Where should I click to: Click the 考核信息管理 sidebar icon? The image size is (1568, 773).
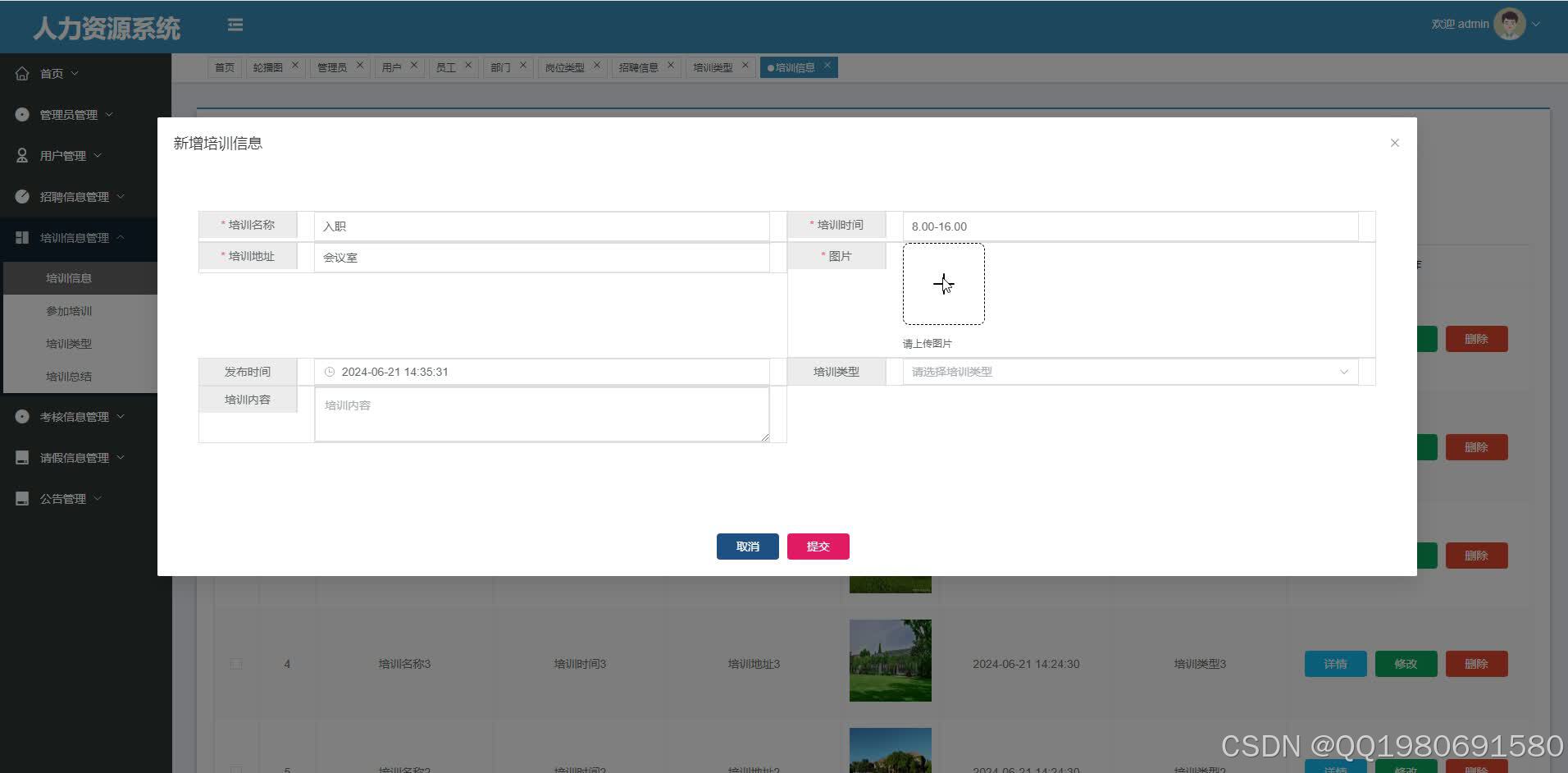[22, 416]
